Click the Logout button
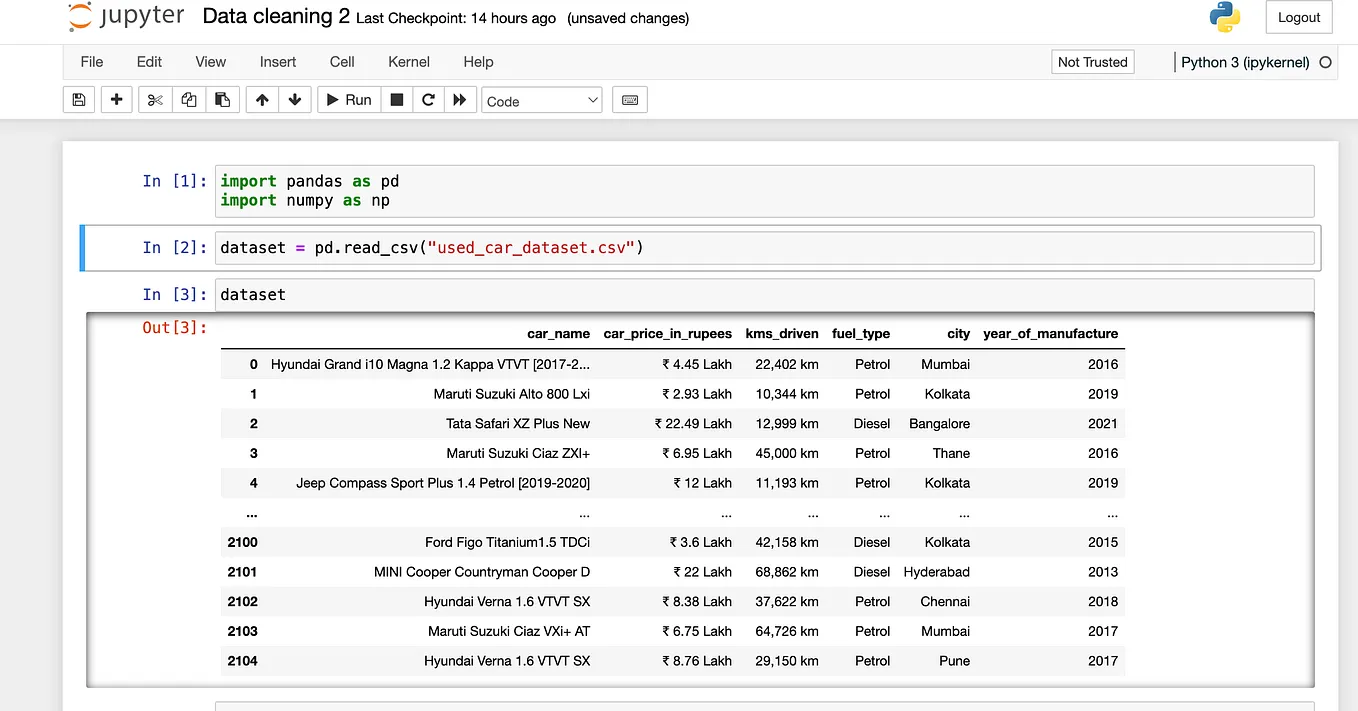This screenshot has width=1358, height=711. click(1298, 17)
